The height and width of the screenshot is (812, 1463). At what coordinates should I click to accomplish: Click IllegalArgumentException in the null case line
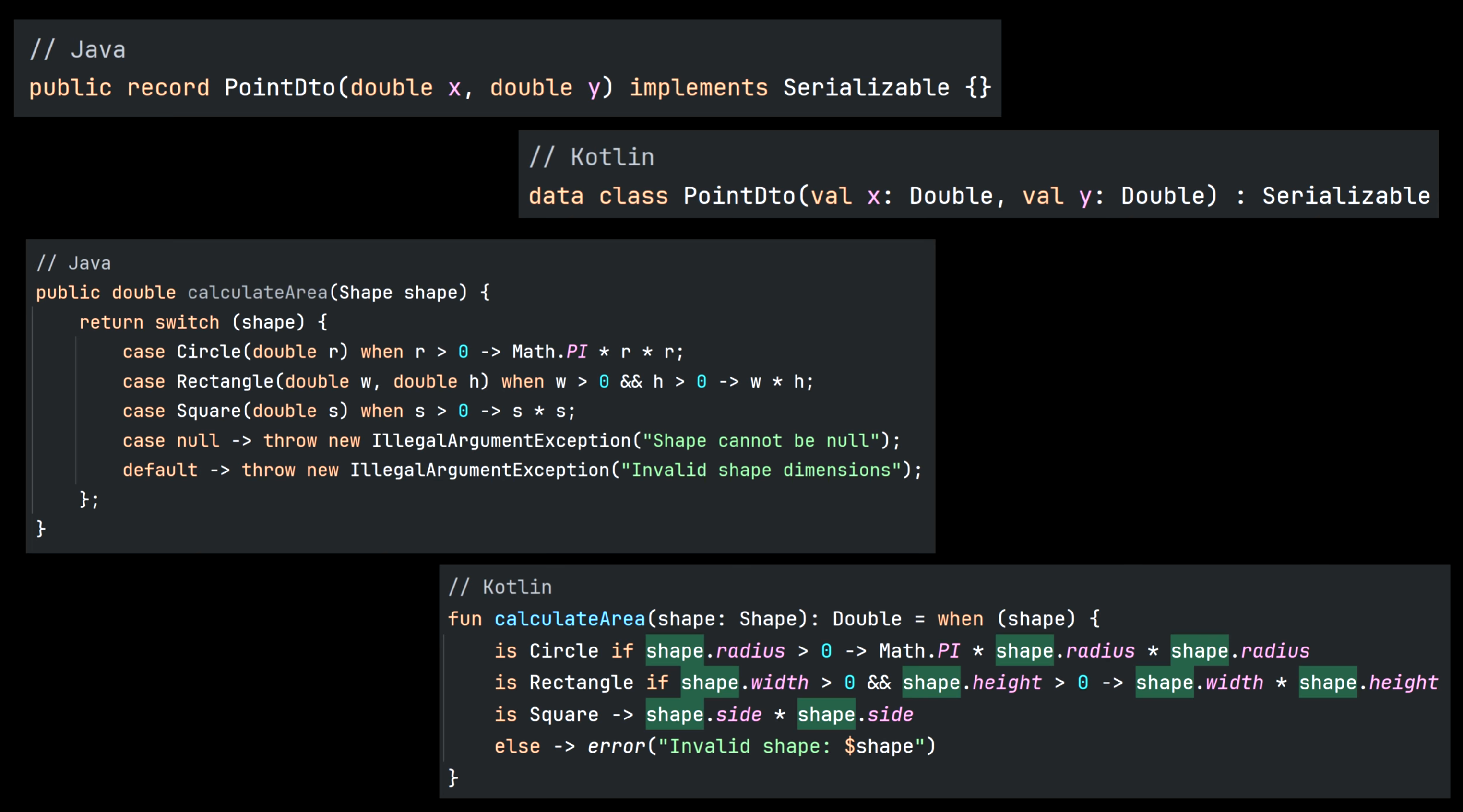(x=501, y=441)
